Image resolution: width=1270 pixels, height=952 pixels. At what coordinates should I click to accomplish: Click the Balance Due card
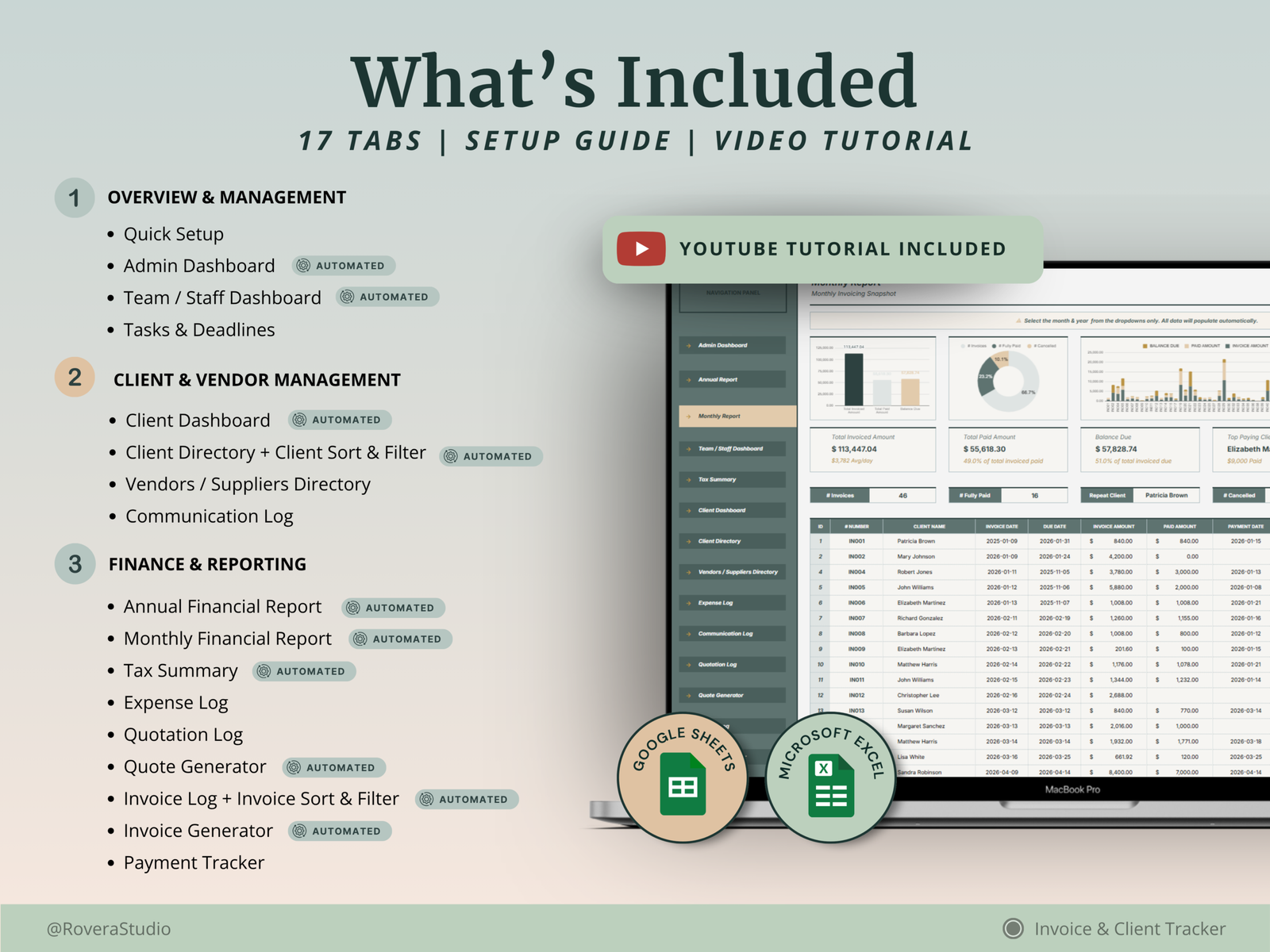(x=1140, y=450)
